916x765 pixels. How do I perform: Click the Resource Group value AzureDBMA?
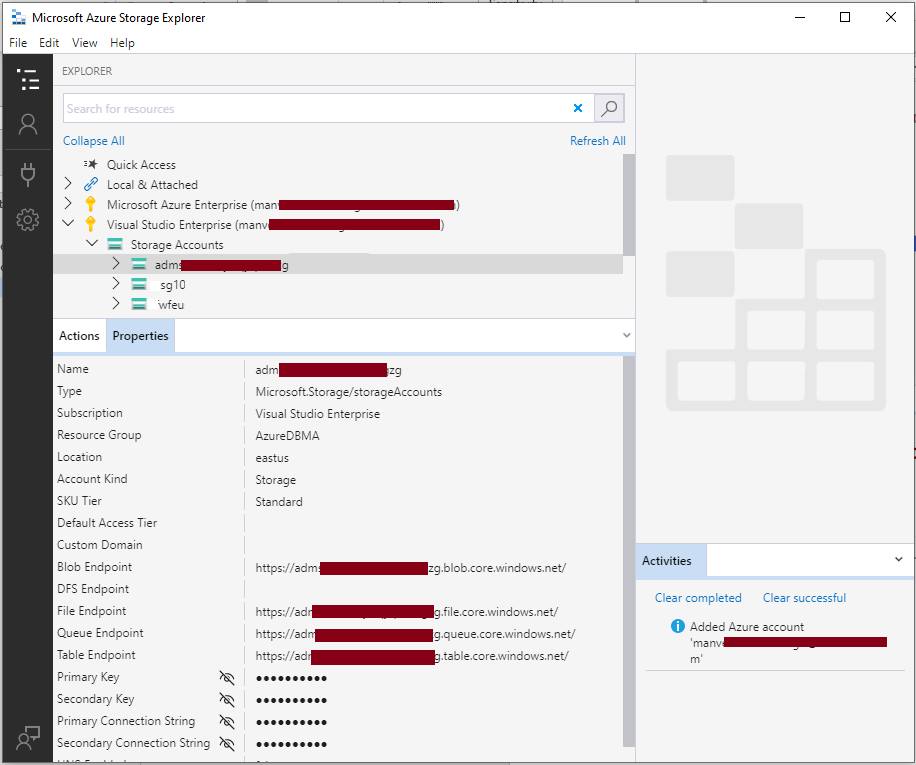287,436
